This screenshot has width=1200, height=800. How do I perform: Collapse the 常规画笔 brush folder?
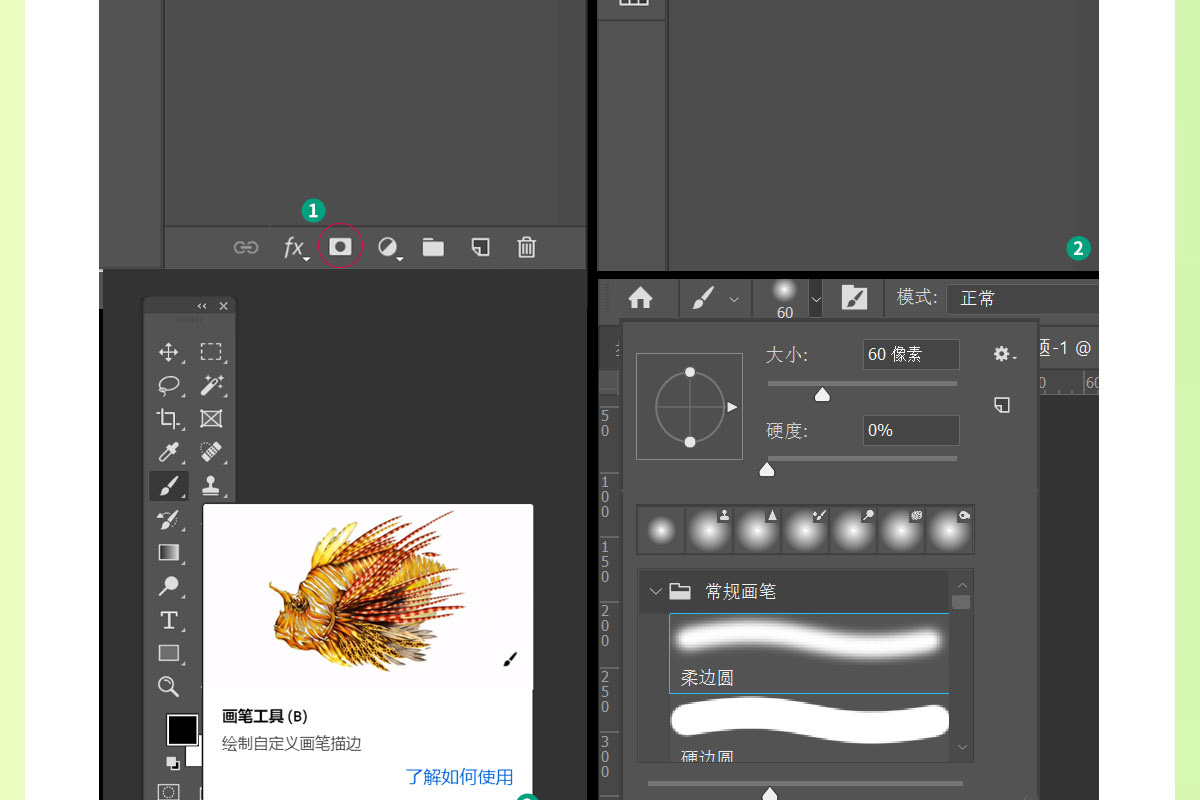pyautogui.click(x=655, y=591)
